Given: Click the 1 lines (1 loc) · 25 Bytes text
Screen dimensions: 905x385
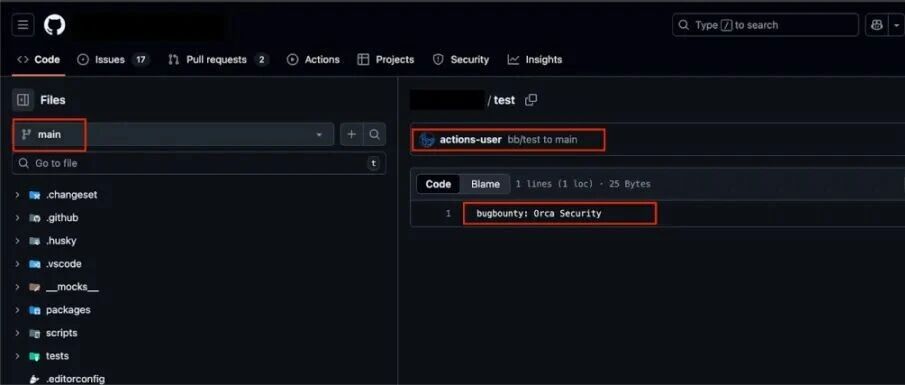Looking at the screenshot, I should click(x=583, y=184).
